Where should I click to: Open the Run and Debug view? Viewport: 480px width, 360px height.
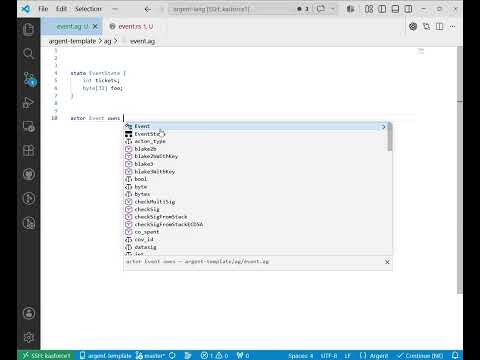pyautogui.click(x=29, y=103)
